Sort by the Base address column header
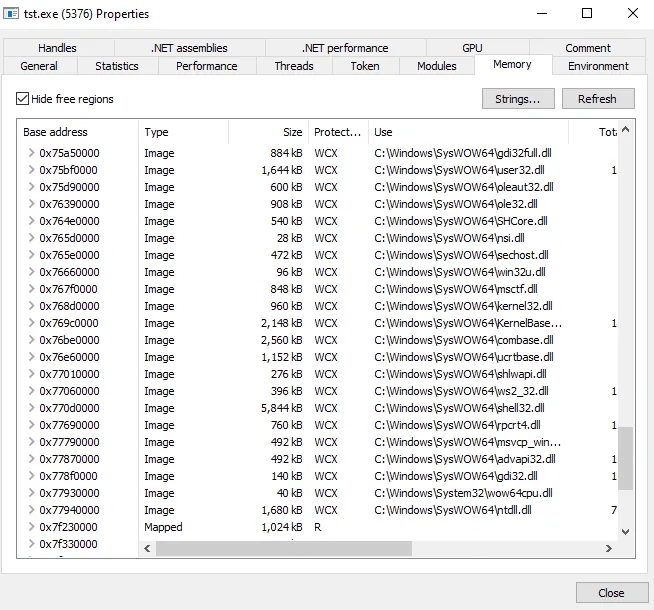This screenshot has height=610, width=654. (x=78, y=132)
